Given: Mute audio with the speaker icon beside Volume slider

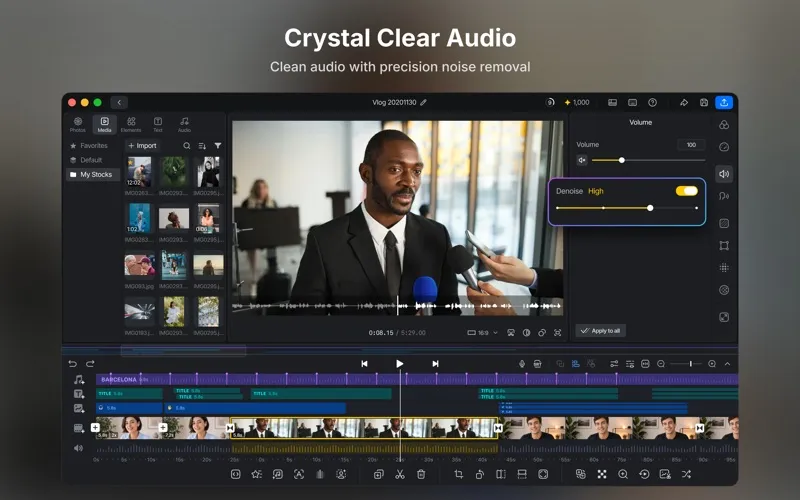Looking at the screenshot, I should coord(582,160).
